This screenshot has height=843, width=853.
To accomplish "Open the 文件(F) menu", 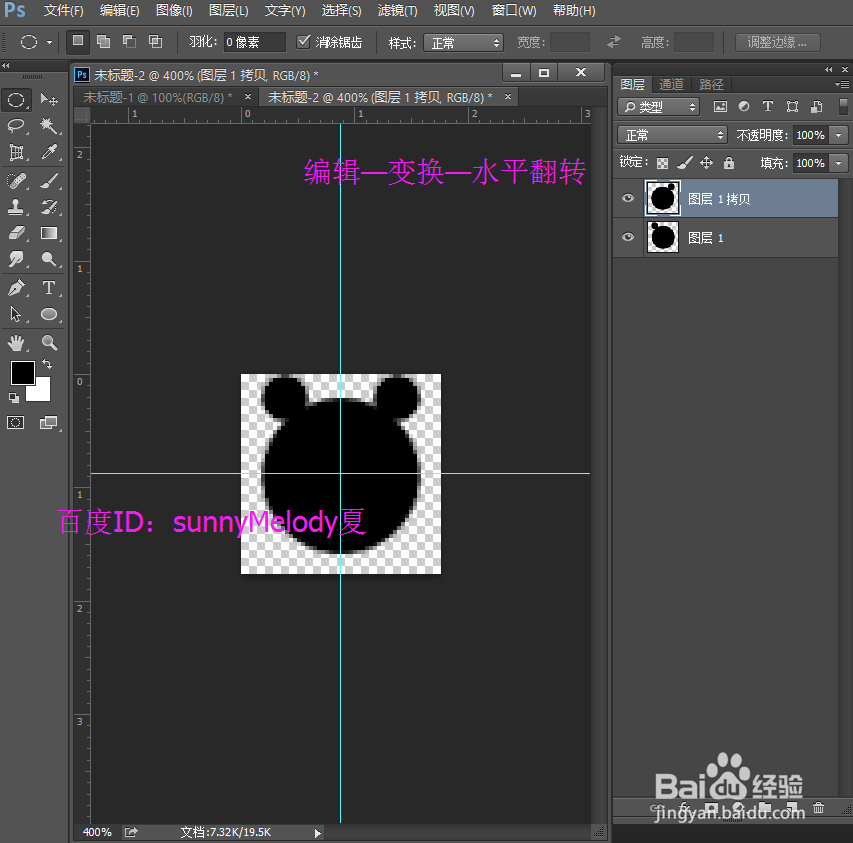I will [x=64, y=11].
